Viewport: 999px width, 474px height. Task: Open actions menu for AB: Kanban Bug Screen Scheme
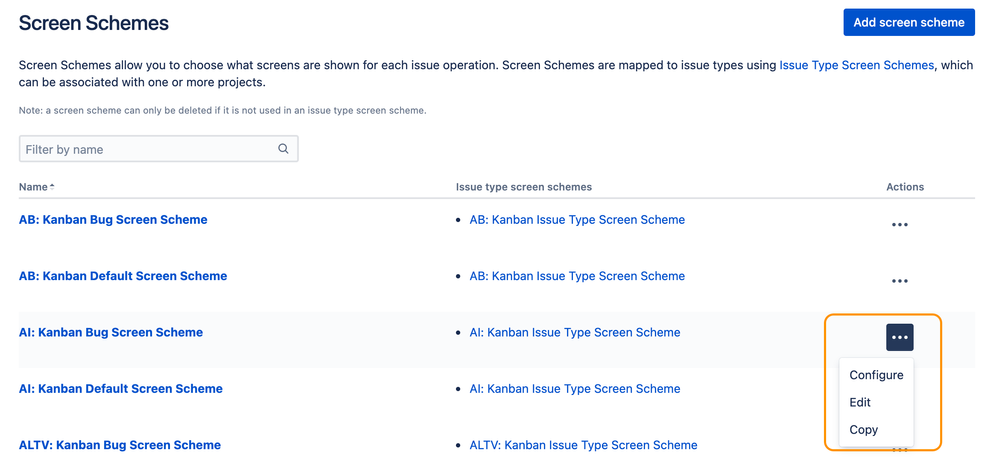[x=899, y=225]
